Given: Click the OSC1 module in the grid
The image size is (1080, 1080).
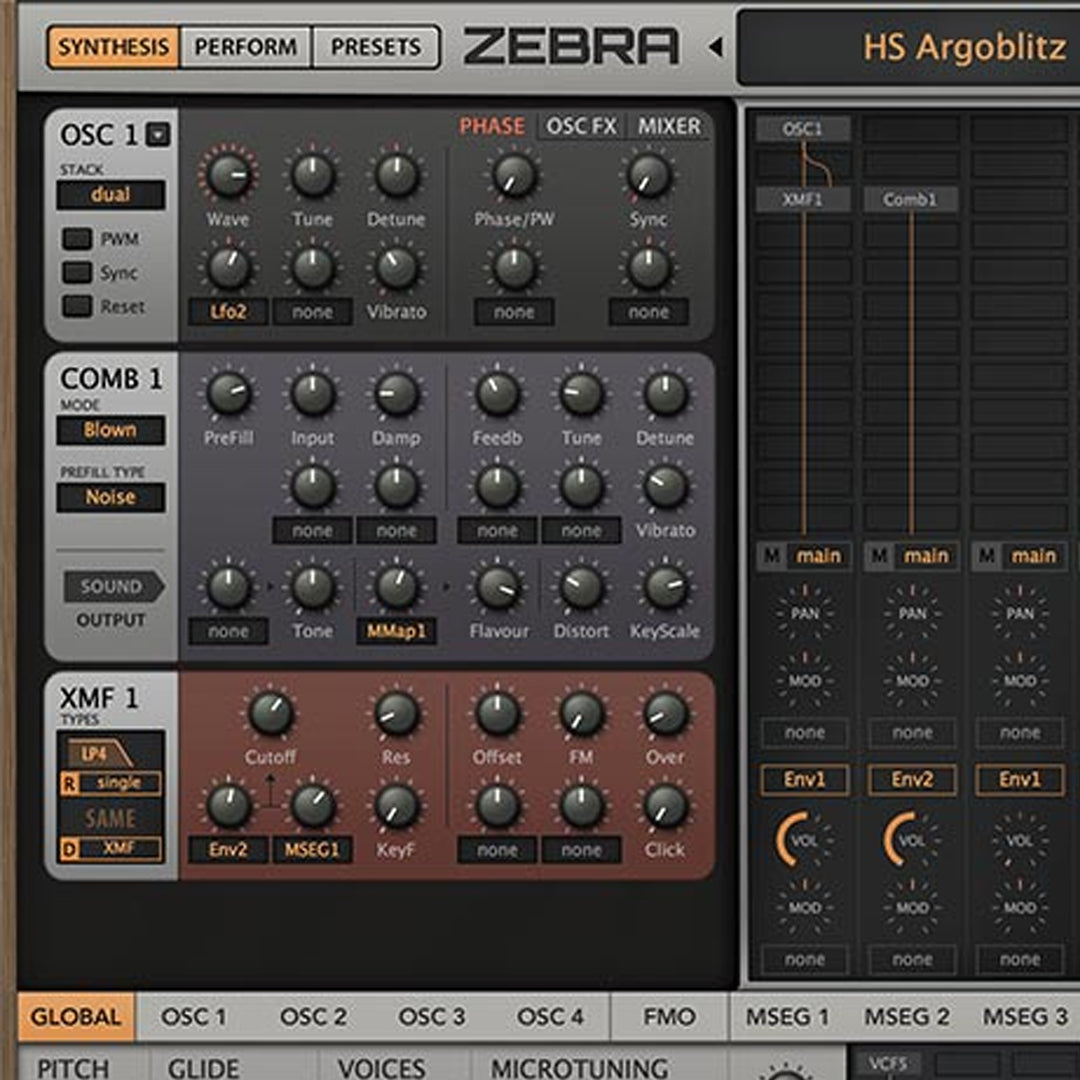Looking at the screenshot, I should (x=803, y=129).
